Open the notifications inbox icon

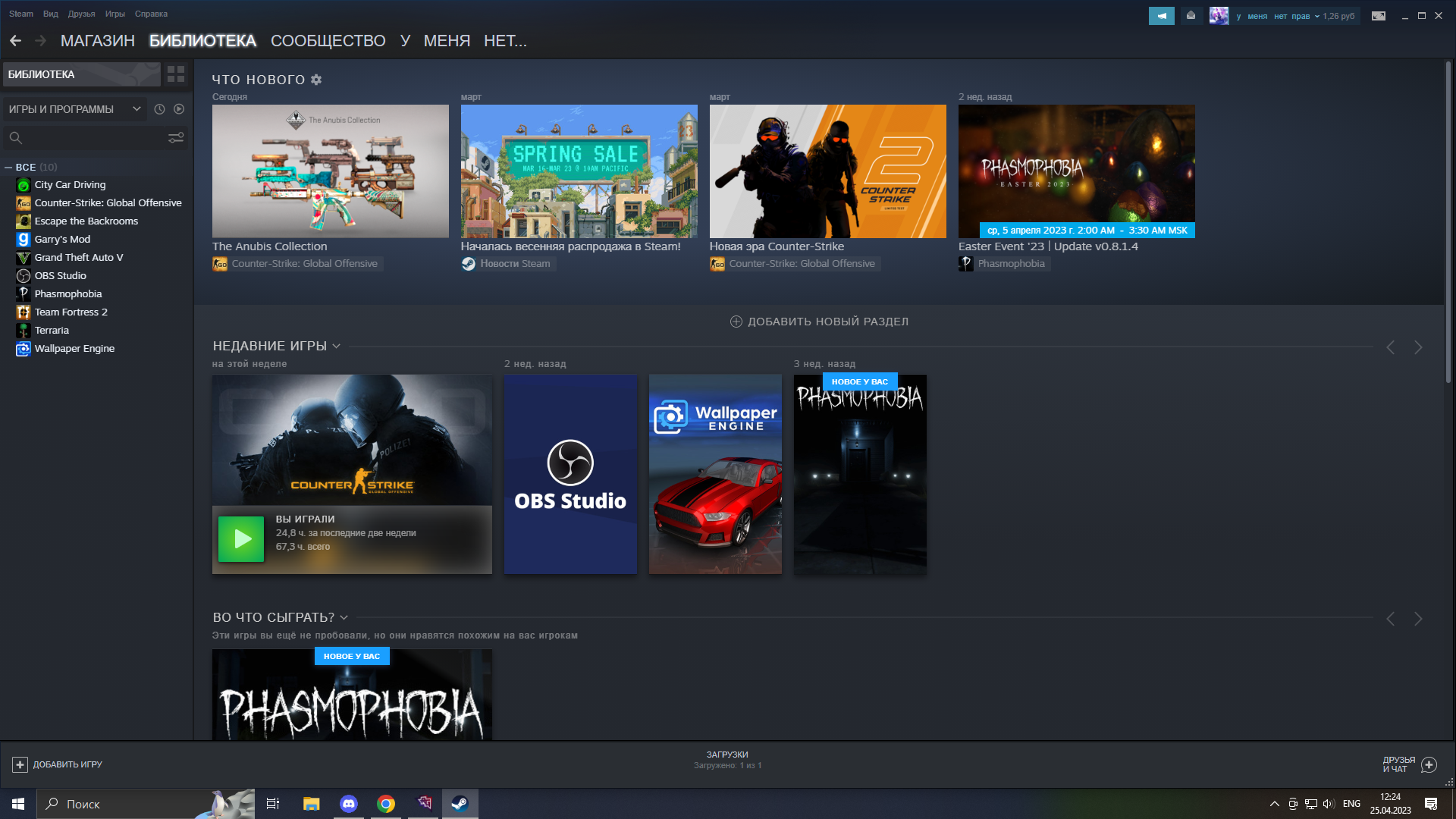1191,16
